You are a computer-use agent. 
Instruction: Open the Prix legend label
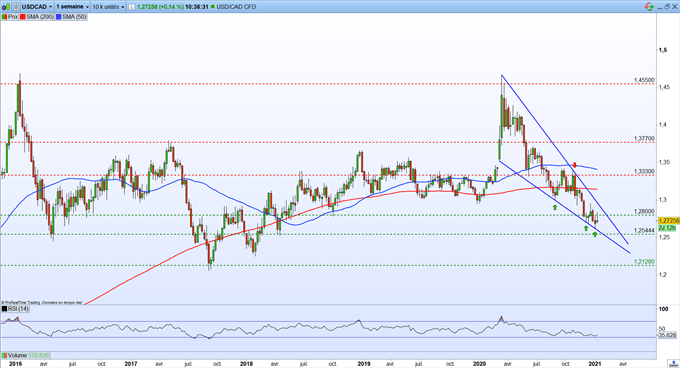click(x=13, y=17)
